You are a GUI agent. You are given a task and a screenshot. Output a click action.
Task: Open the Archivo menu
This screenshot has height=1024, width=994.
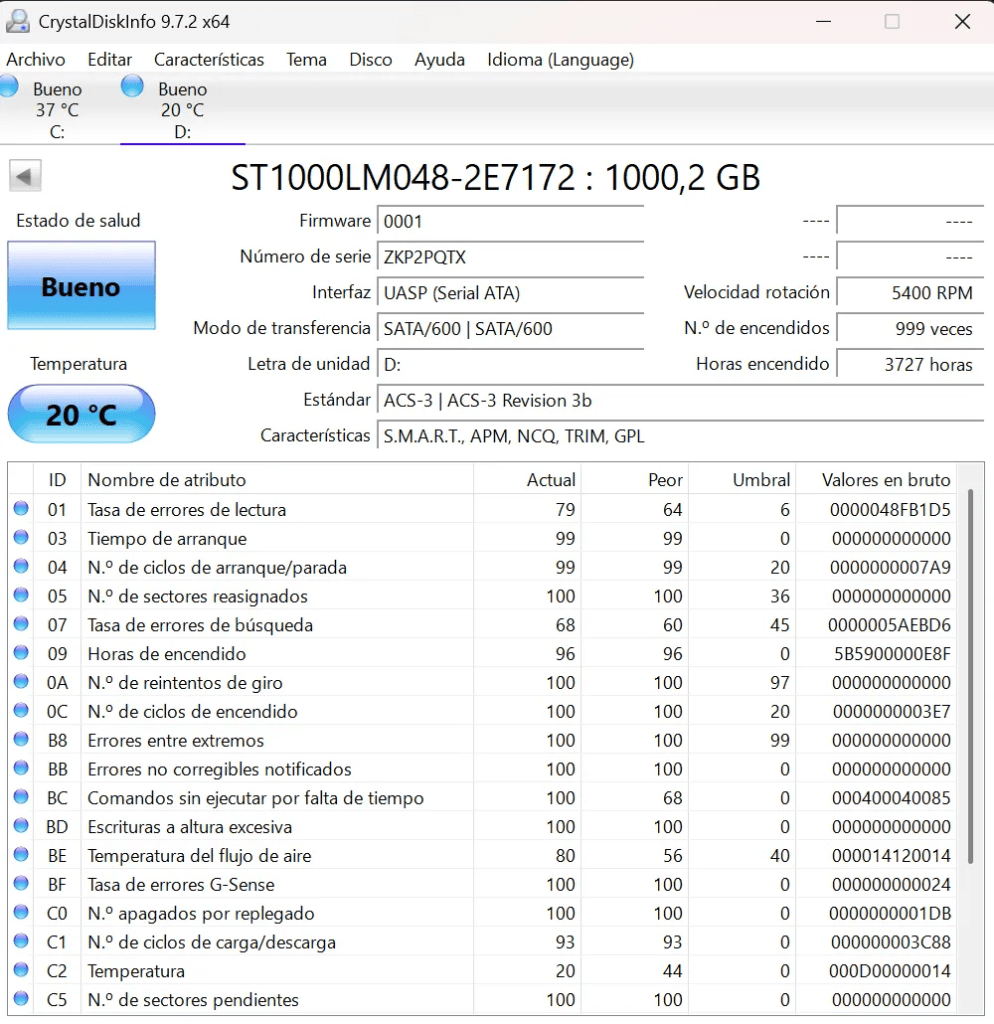coord(35,59)
